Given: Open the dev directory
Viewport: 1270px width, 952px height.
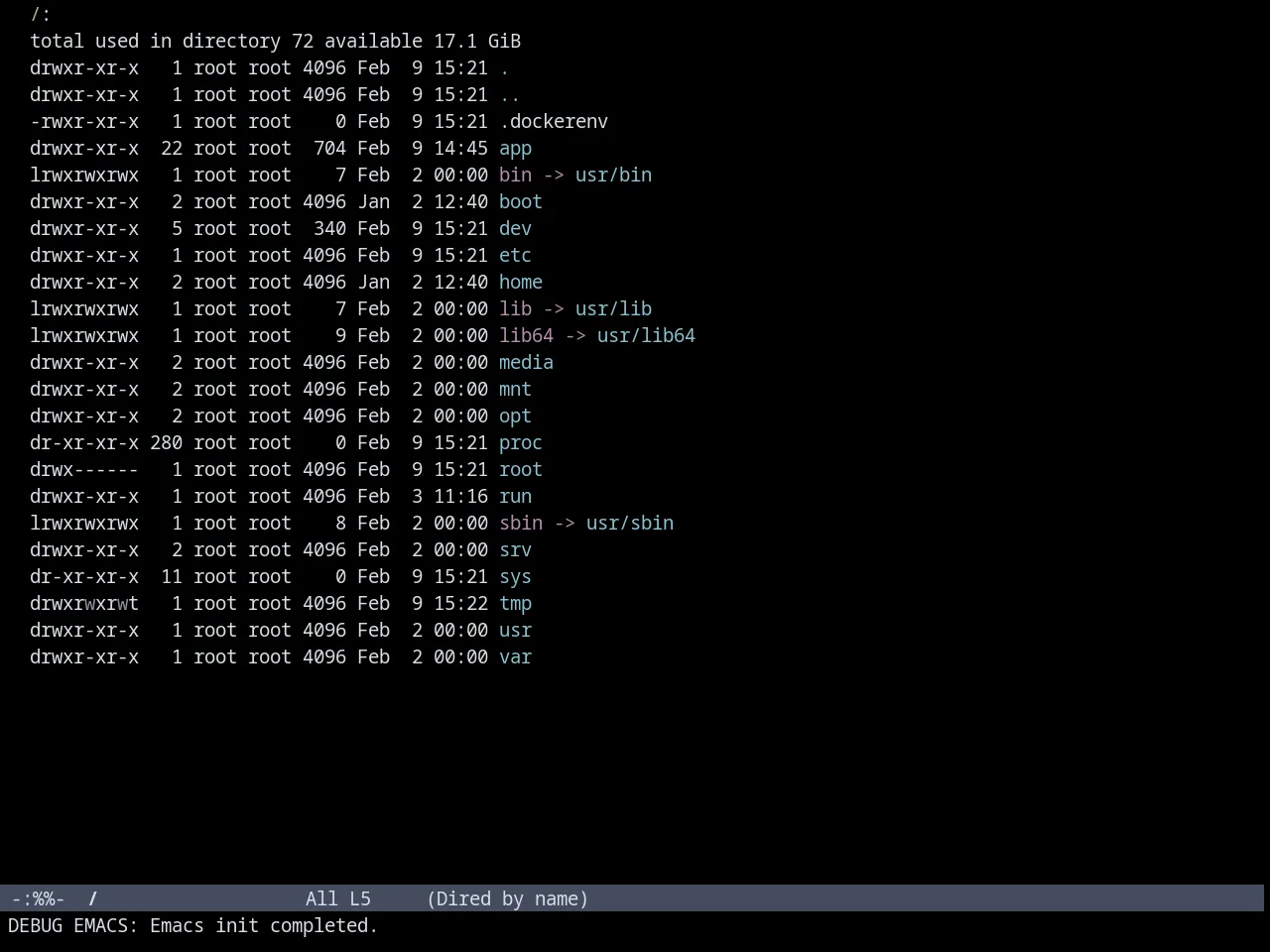Looking at the screenshot, I should [515, 229].
